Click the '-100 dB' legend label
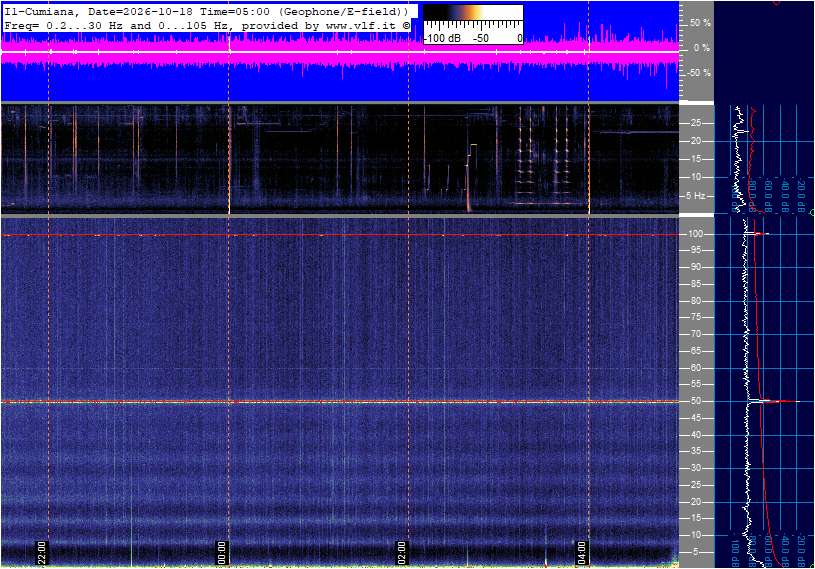 (442, 38)
